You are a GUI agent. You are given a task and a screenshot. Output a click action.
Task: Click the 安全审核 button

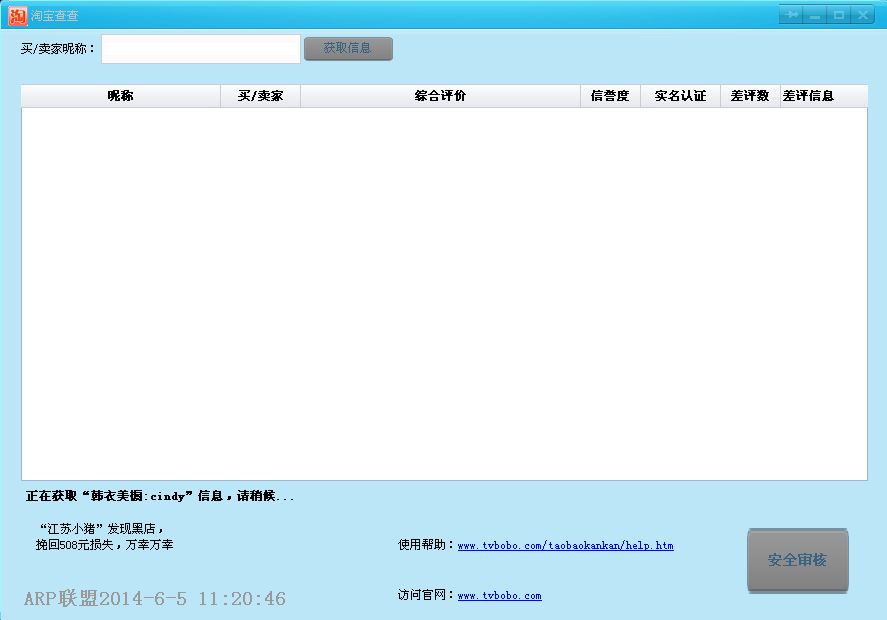798,560
